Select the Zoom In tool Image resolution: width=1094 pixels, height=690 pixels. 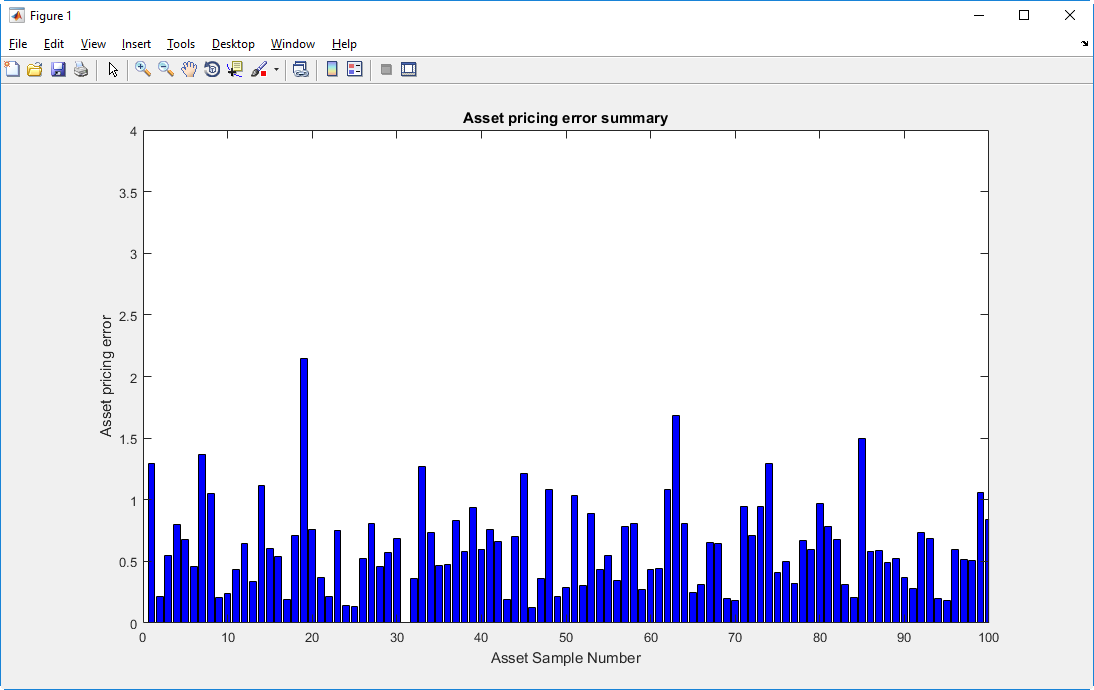pyautogui.click(x=143, y=70)
